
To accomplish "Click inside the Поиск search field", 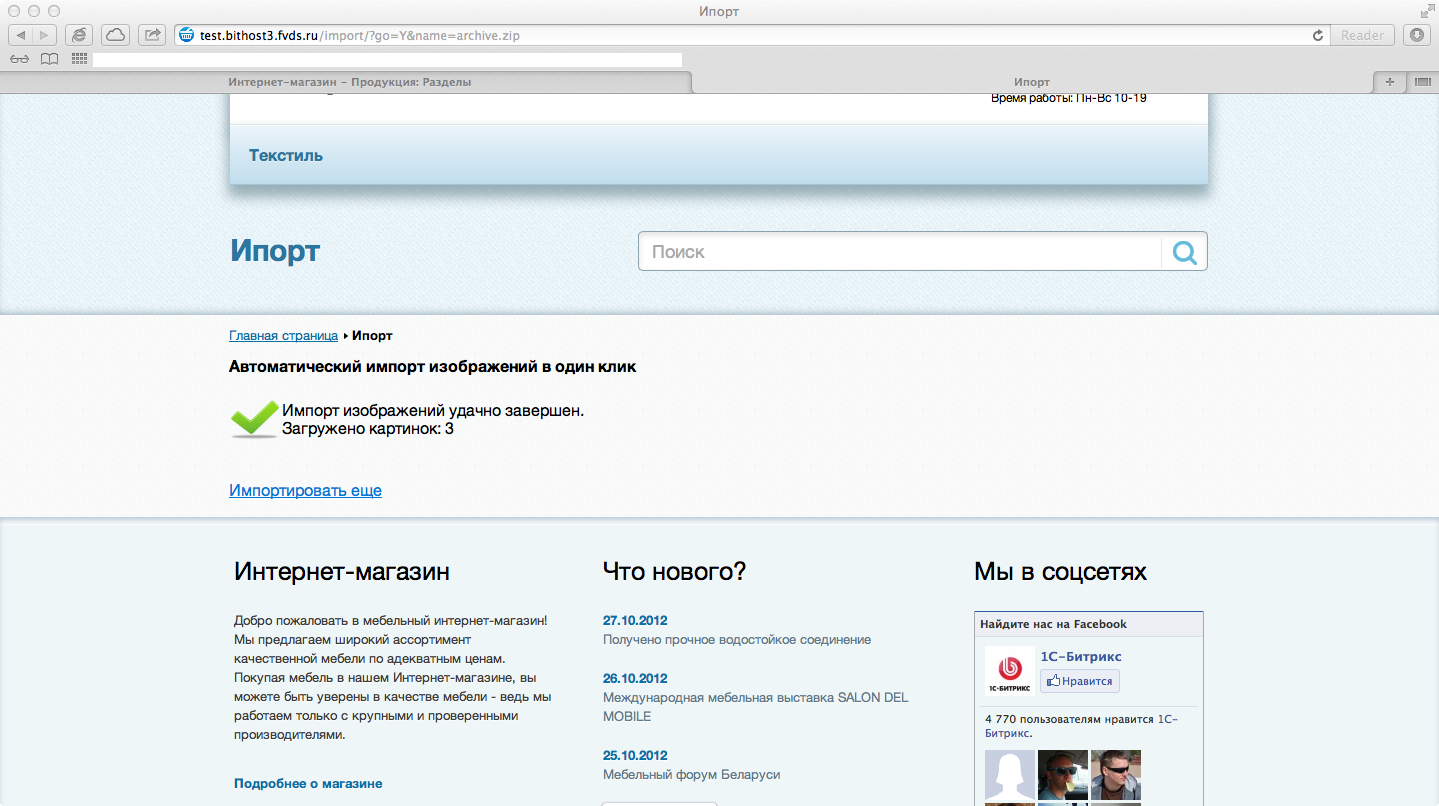I will tap(880, 251).
